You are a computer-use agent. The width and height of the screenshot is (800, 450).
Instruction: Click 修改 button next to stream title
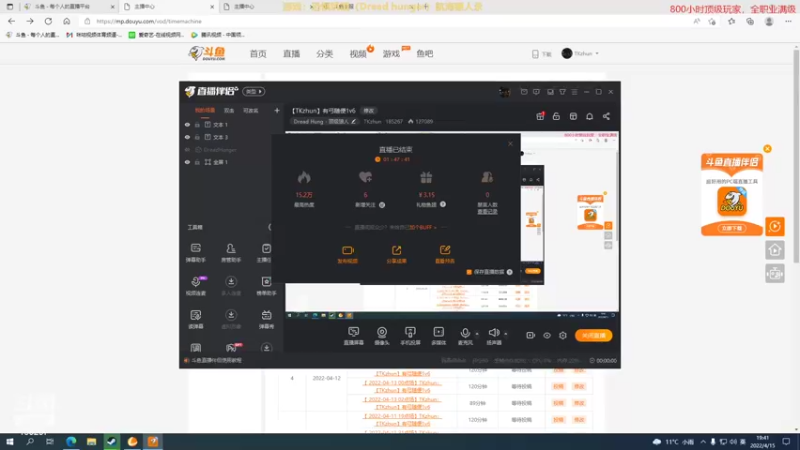[368, 111]
